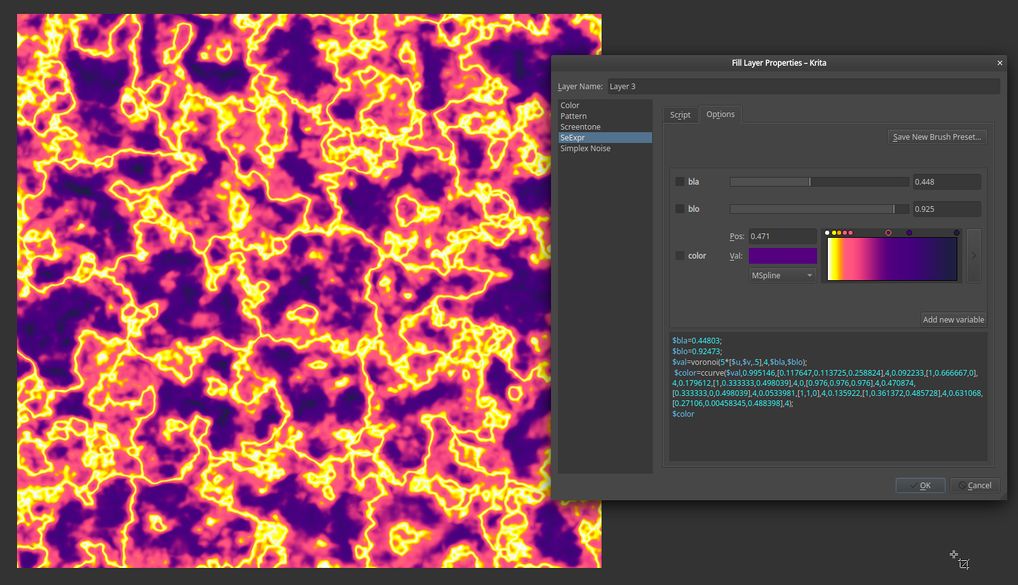Toggle the blo variable checkbox
The image size is (1018, 585).
[x=680, y=209]
